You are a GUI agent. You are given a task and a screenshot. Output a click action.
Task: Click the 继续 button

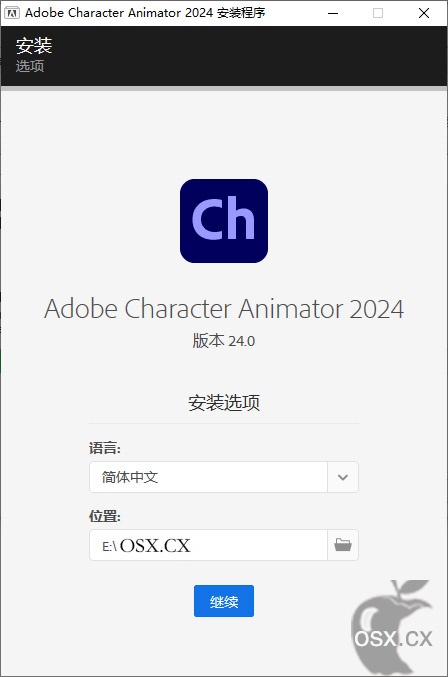[224, 601]
